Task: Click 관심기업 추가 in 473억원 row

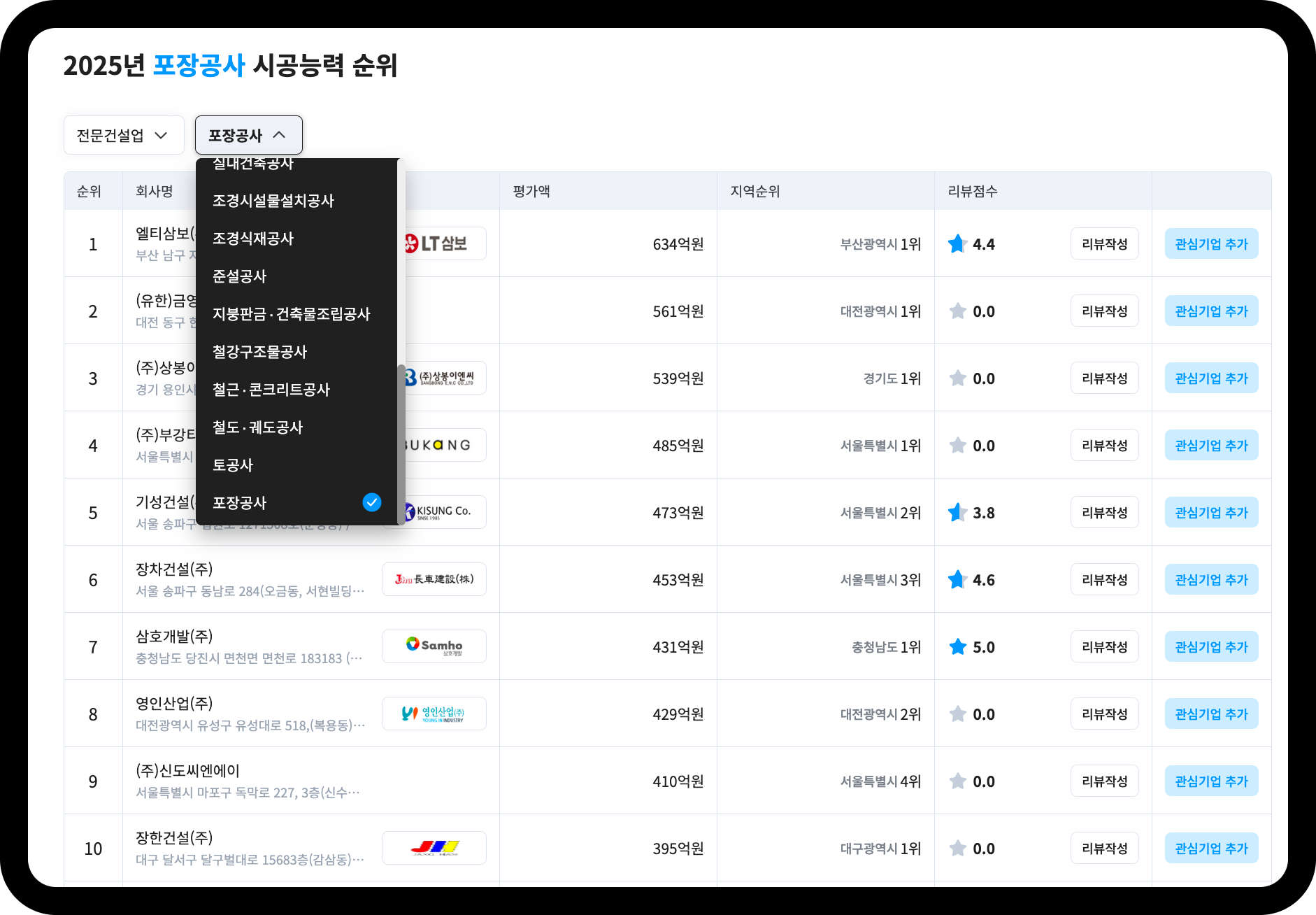Action: tap(1211, 512)
